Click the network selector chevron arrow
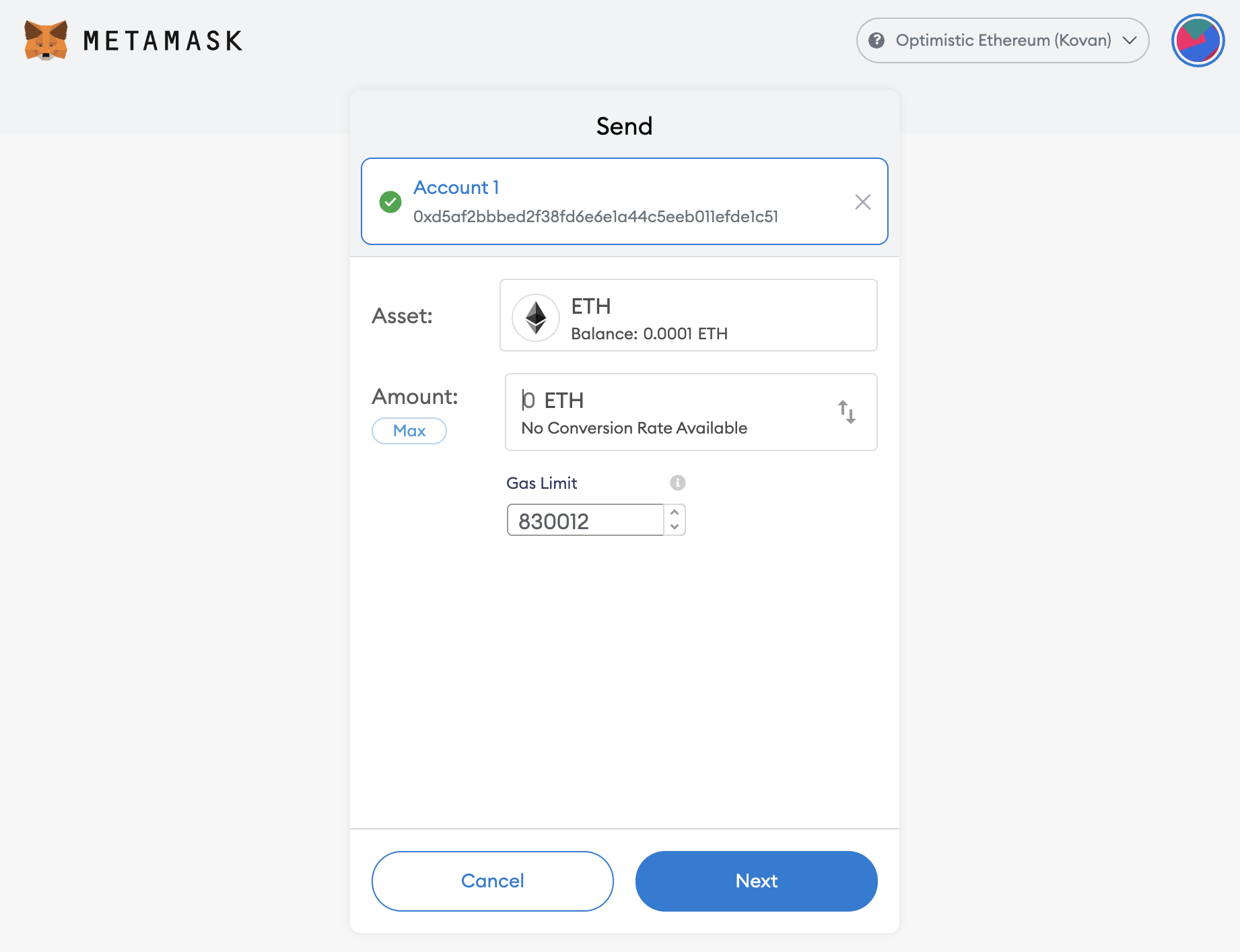 coord(1128,40)
